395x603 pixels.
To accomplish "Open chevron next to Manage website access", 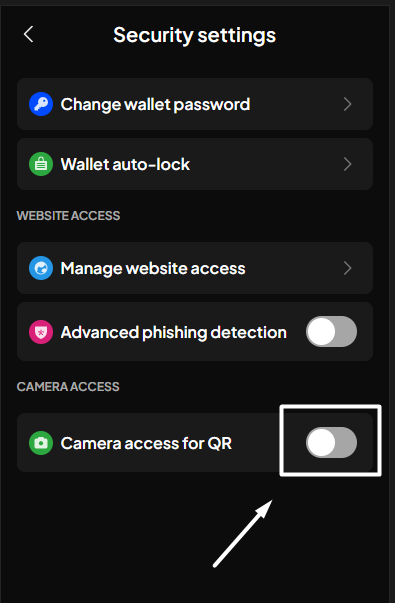I will click(x=347, y=268).
